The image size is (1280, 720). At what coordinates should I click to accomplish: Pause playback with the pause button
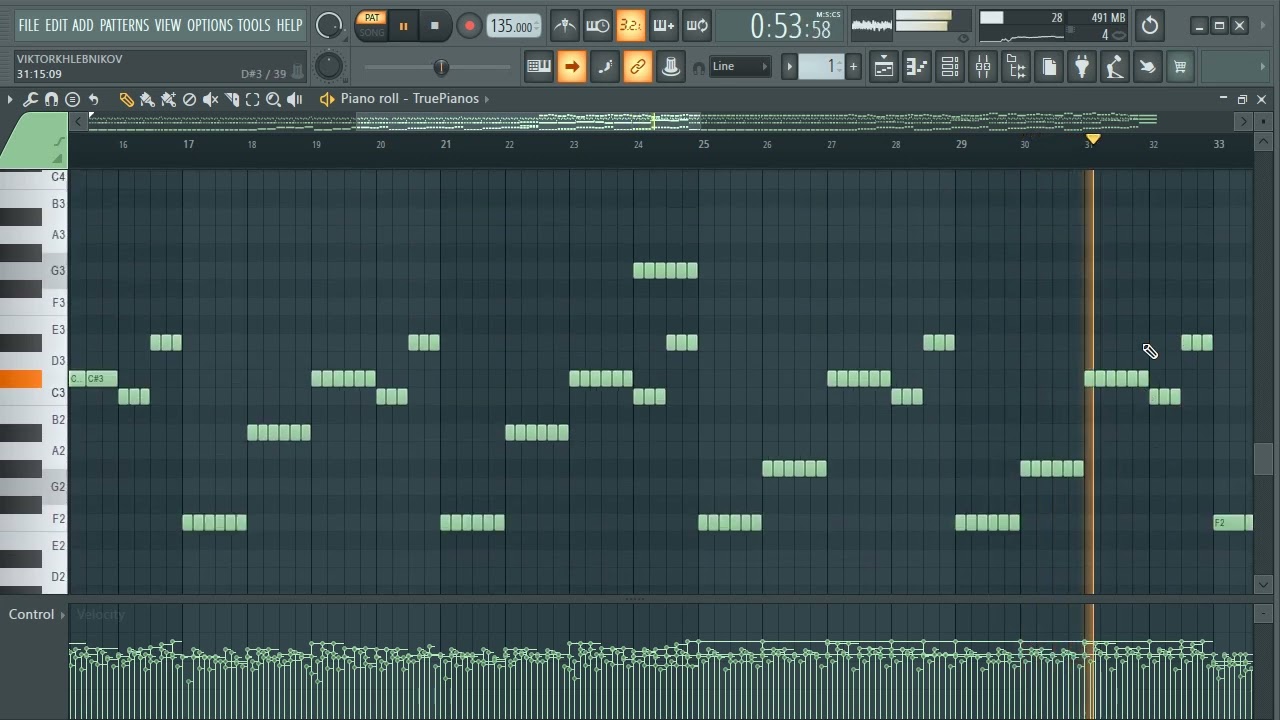click(x=404, y=26)
